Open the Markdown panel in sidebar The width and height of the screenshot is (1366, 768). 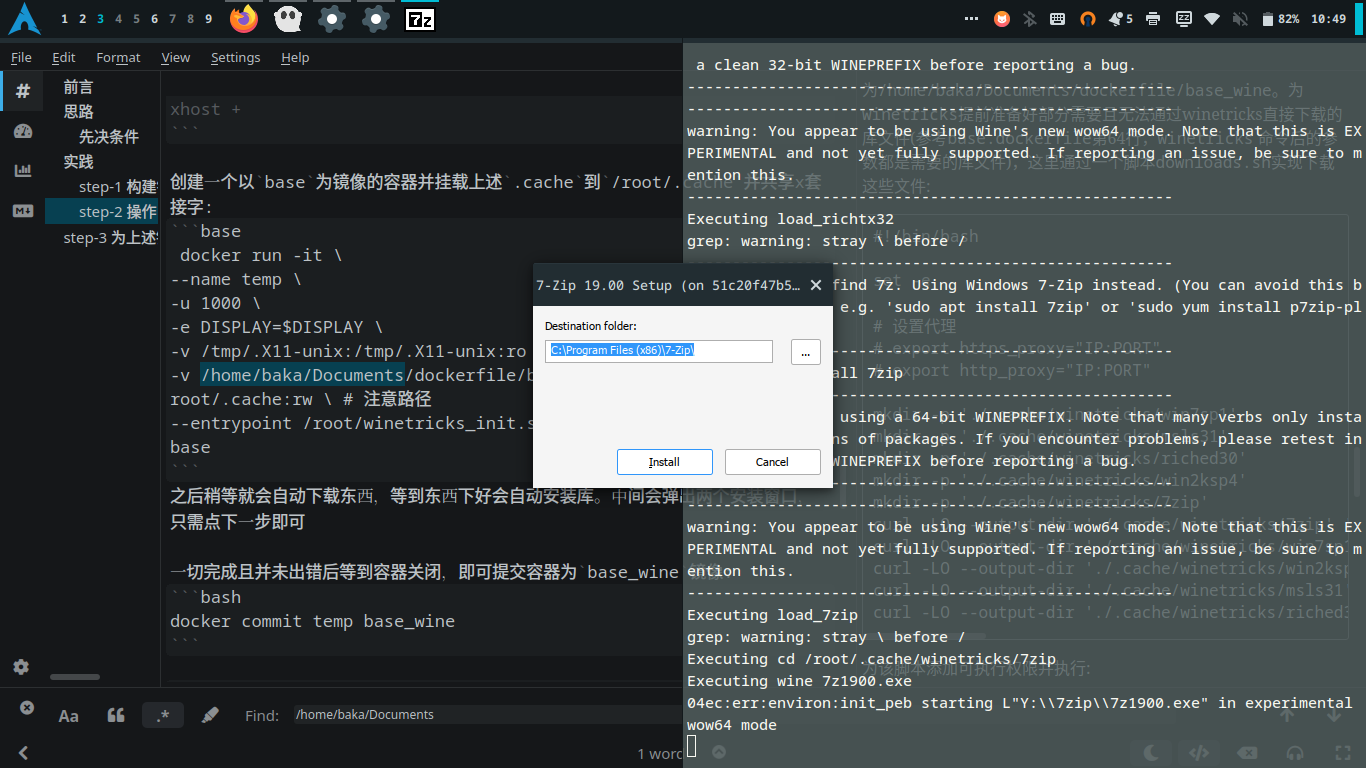tap(22, 211)
